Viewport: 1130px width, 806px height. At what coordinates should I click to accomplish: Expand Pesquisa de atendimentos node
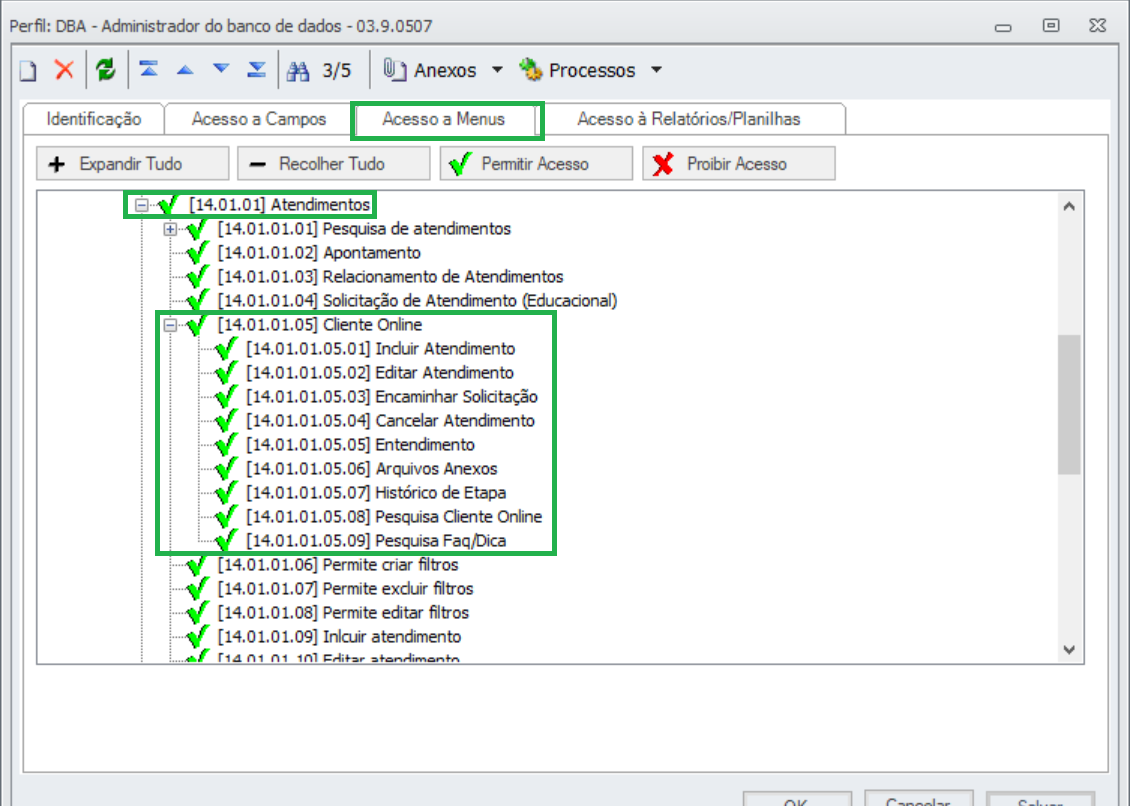pos(170,229)
